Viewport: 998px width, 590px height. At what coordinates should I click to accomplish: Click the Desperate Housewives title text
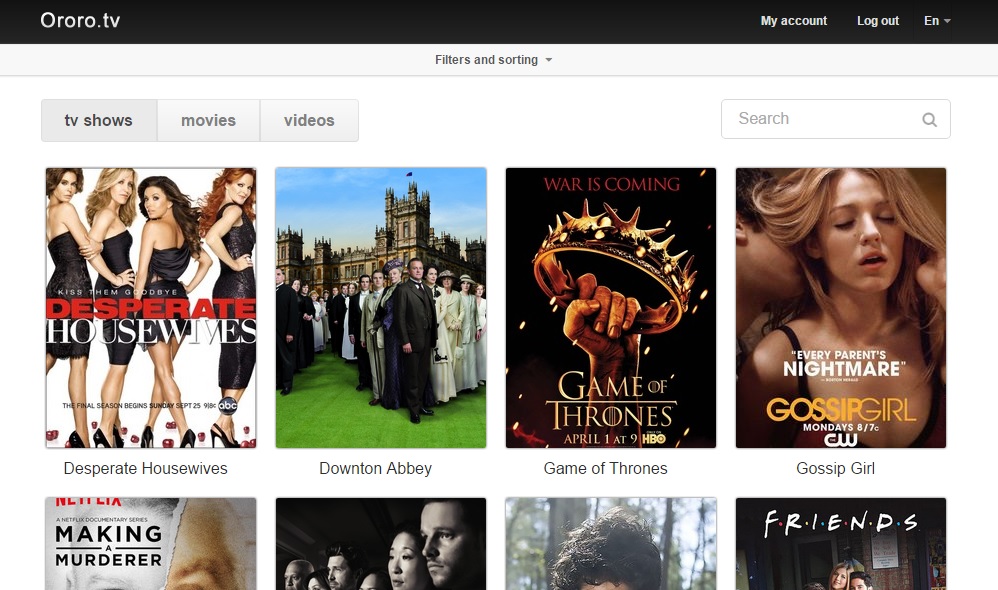tap(146, 469)
